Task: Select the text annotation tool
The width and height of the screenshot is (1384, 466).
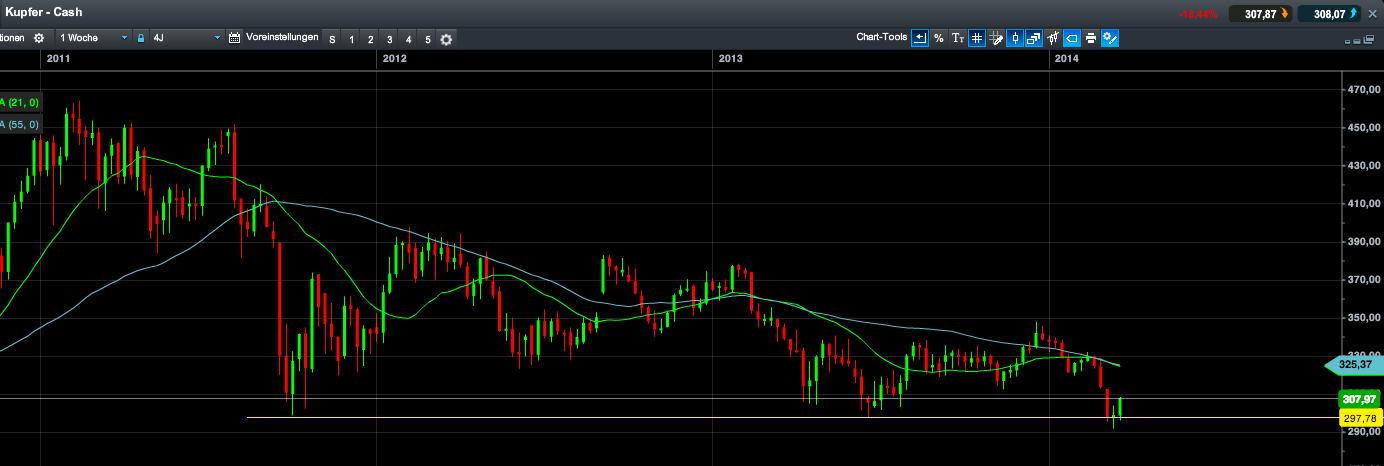Action: [x=958, y=38]
